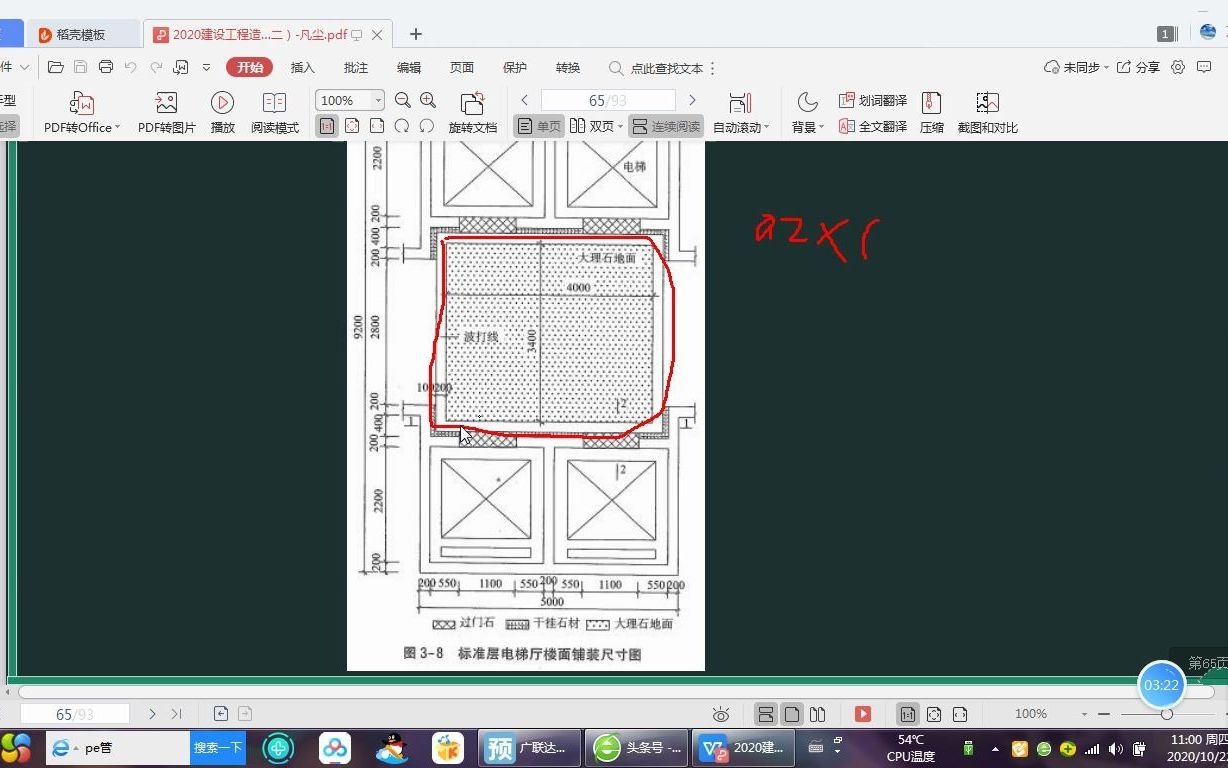This screenshot has width=1228, height=768.
Task: Click the 自动滚动 auto-scroll icon
Action: click(740, 110)
